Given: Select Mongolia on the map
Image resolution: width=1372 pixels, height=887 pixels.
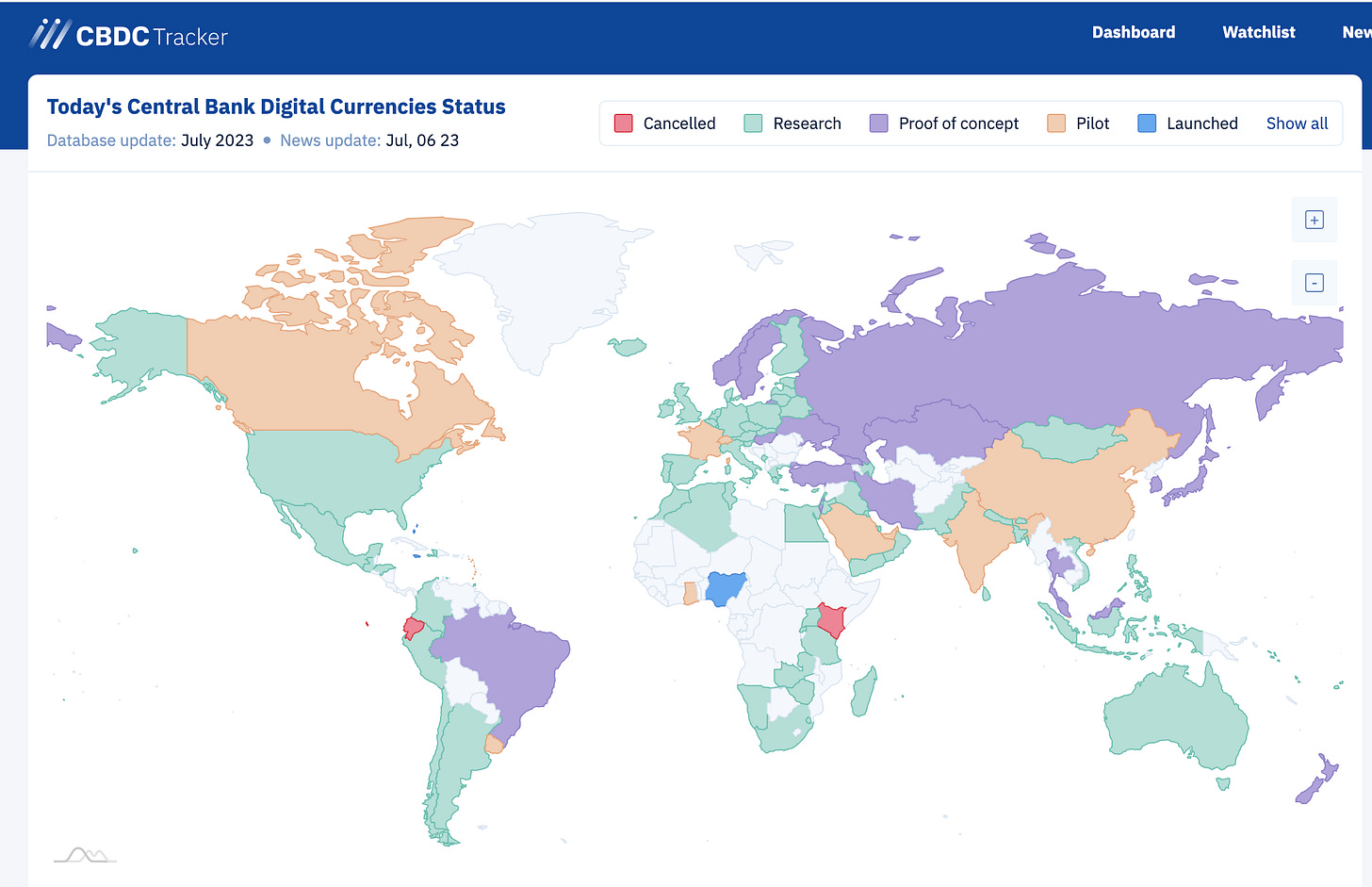Looking at the screenshot, I should (x=1070, y=438).
